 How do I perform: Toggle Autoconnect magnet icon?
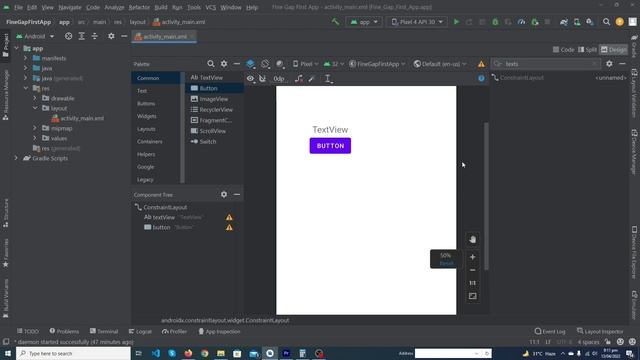pyautogui.click(x=262, y=78)
